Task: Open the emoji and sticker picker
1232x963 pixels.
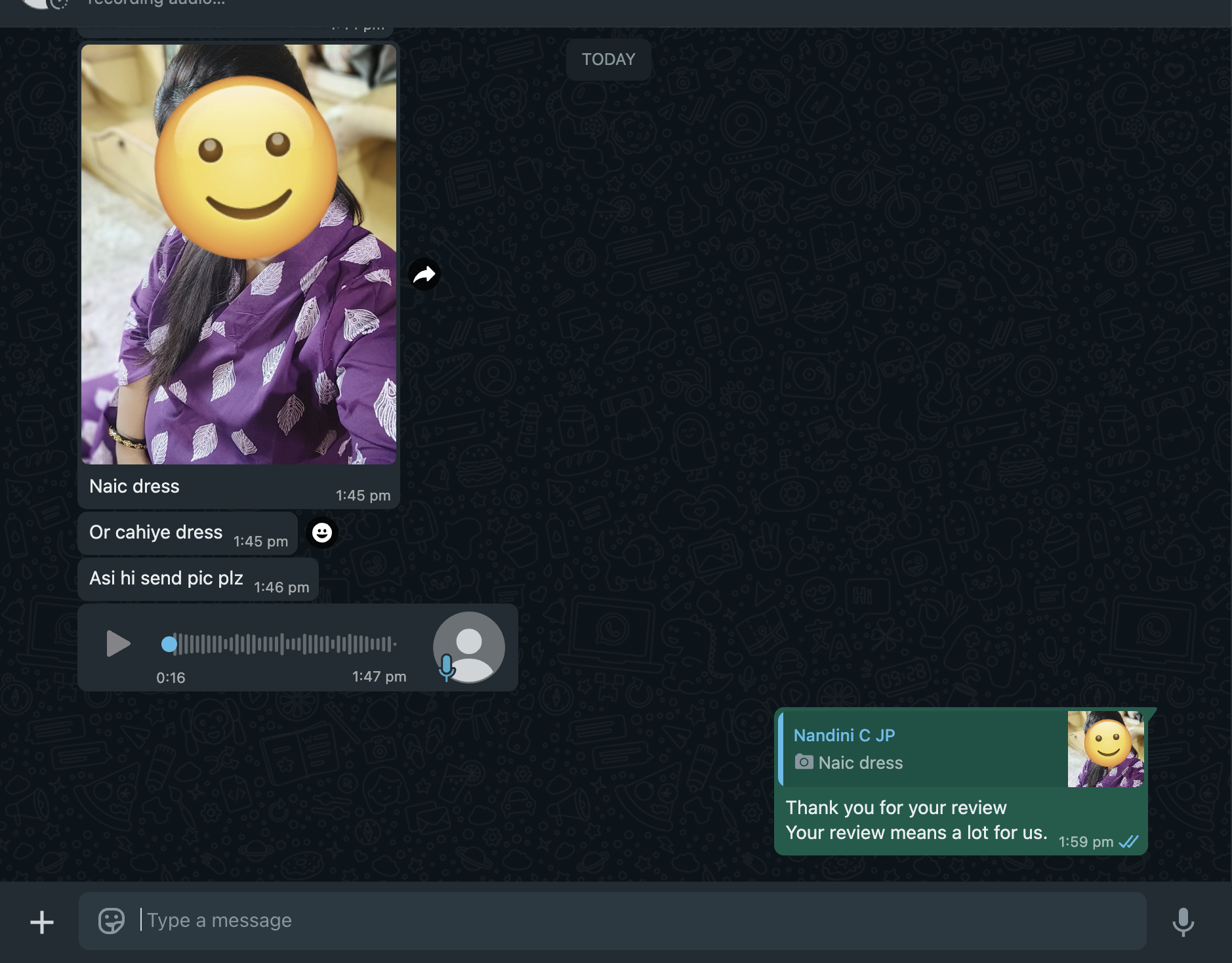Action: [x=111, y=920]
